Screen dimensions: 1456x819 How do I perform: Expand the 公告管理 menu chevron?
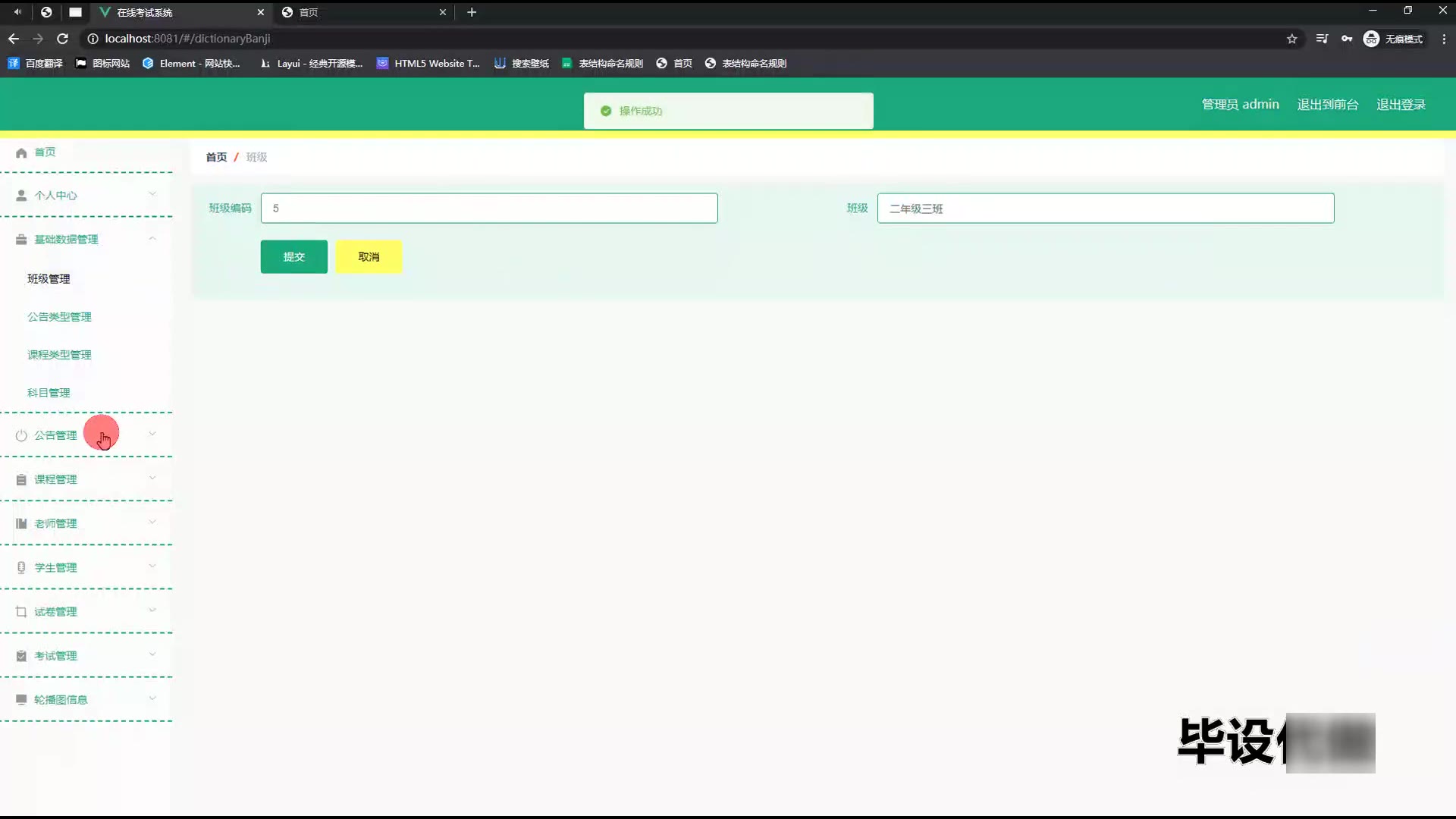click(x=152, y=434)
